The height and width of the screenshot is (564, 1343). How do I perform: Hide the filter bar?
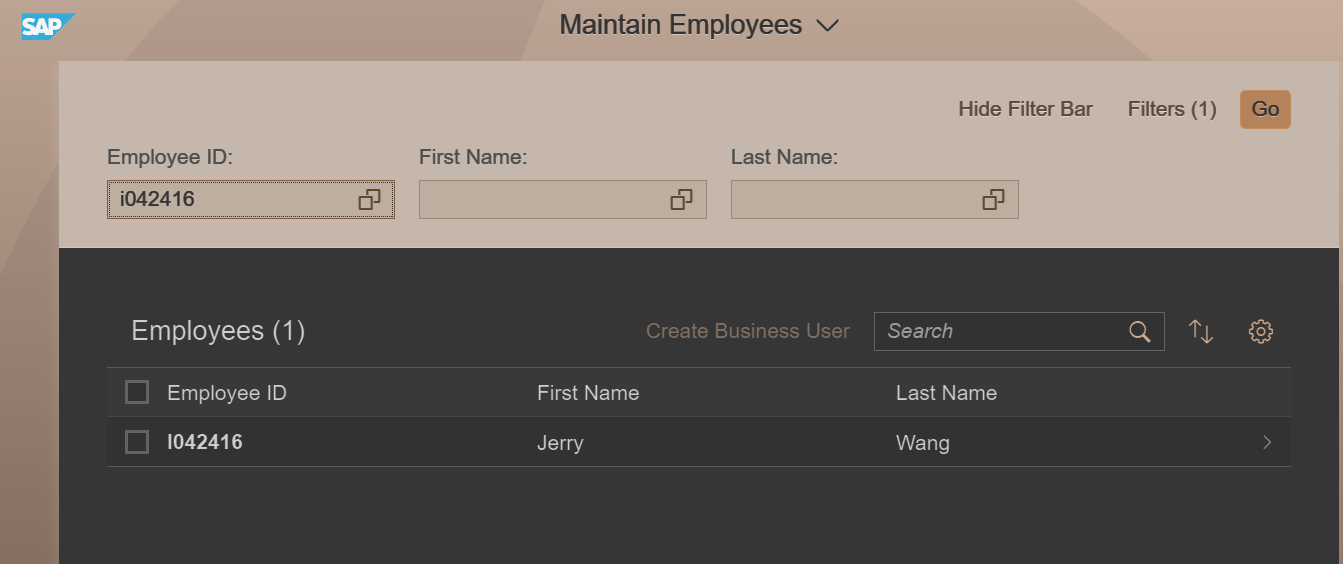click(1025, 109)
